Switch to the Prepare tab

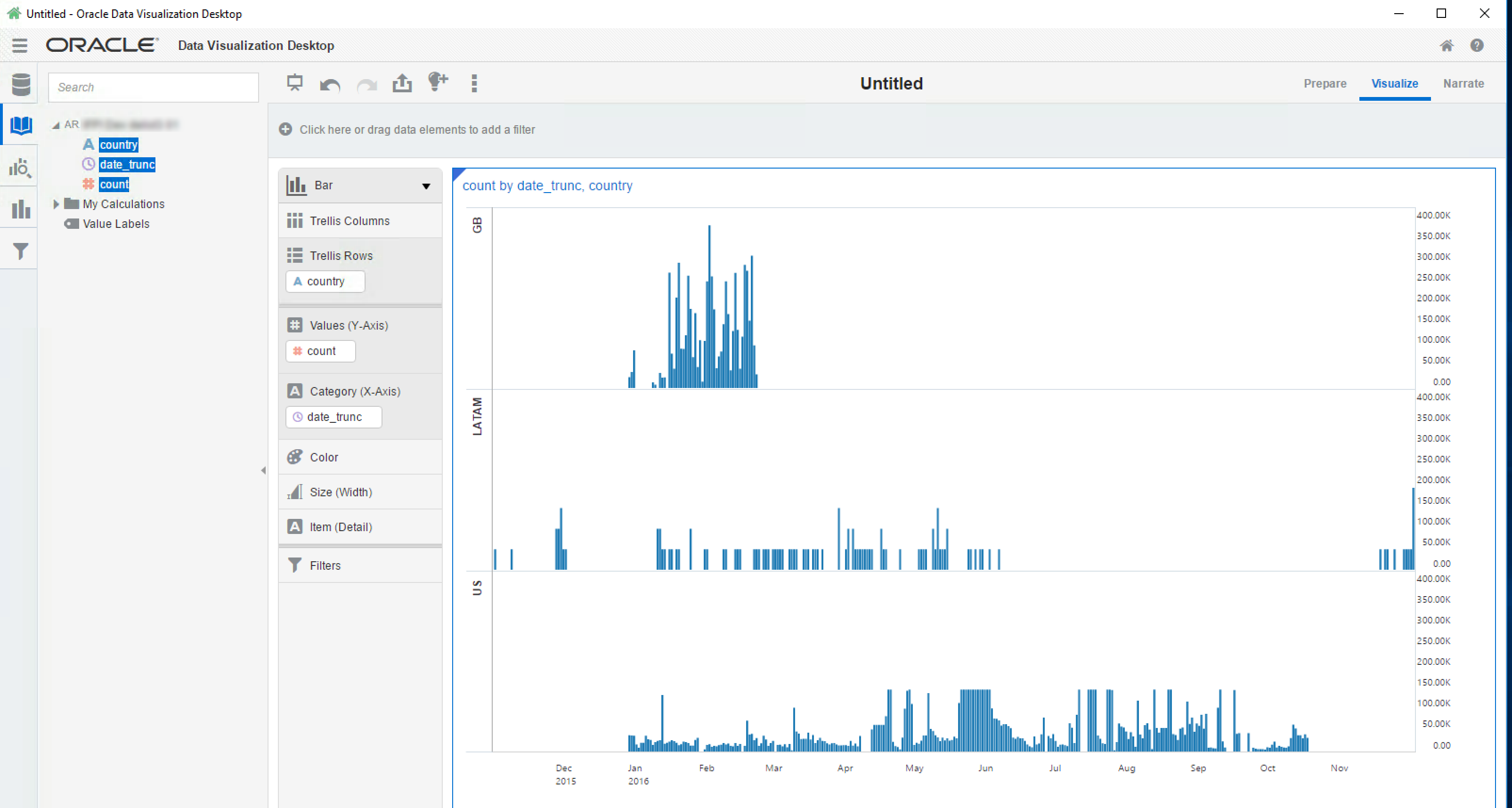tap(1325, 83)
